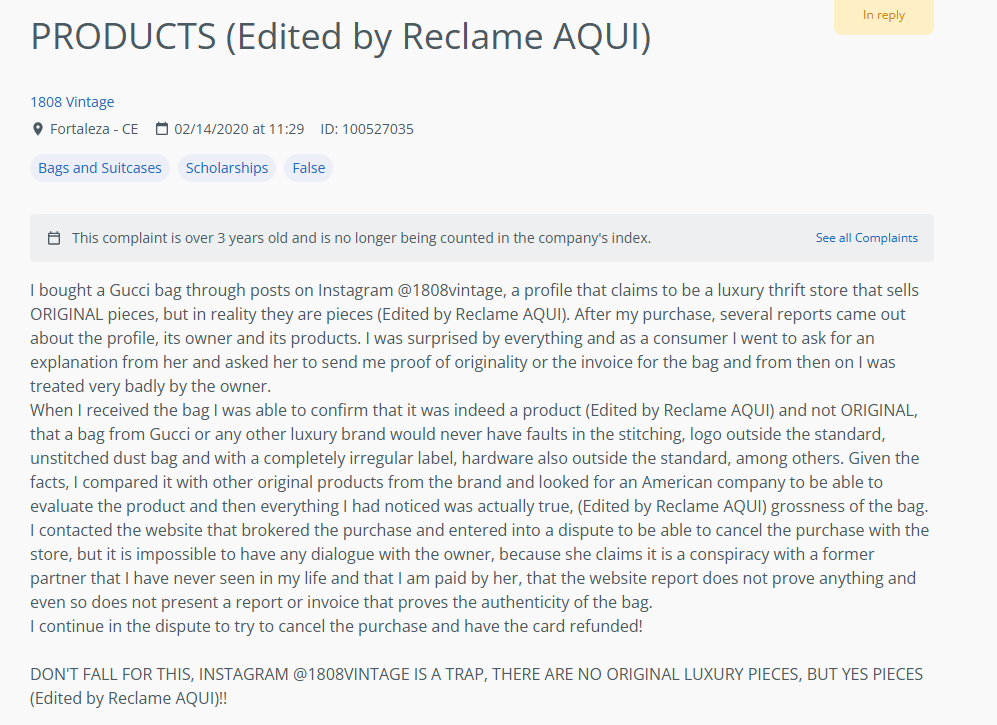Click the complaint ID 100527035
This screenshot has height=725, width=997.
367,129
